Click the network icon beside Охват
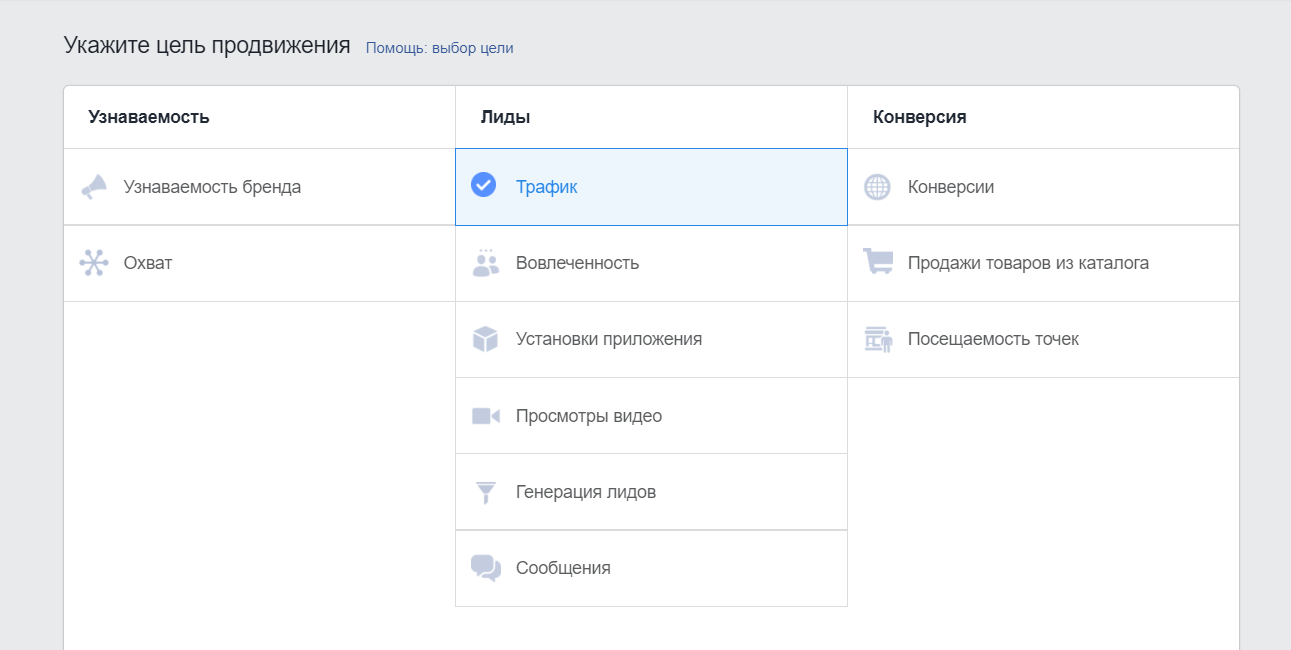Image resolution: width=1291 pixels, height=650 pixels. (94, 263)
